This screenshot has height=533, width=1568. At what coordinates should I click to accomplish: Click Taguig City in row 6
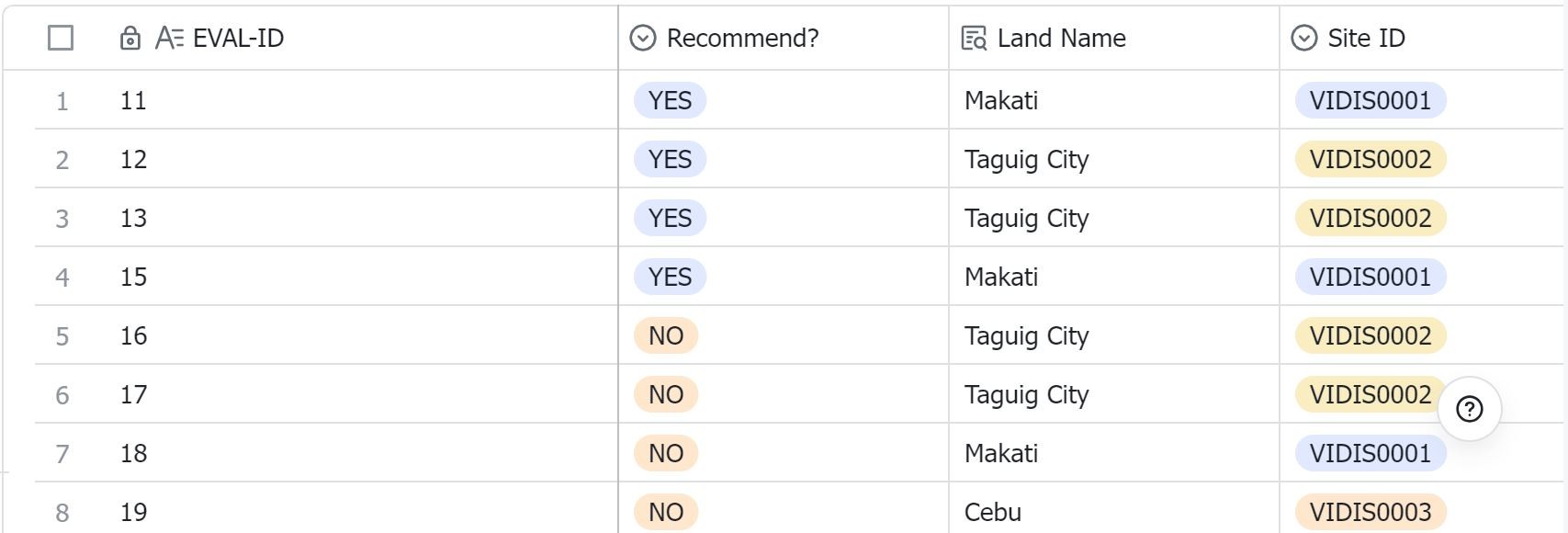1026,395
